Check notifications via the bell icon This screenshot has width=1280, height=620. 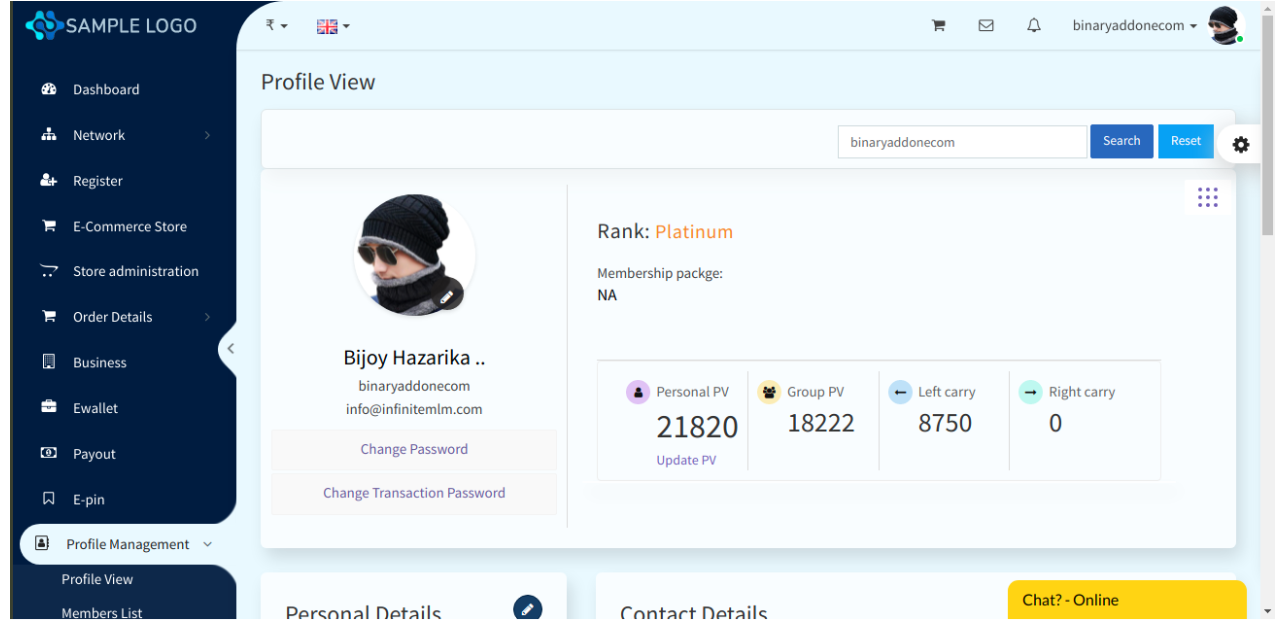tap(1034, 25)
